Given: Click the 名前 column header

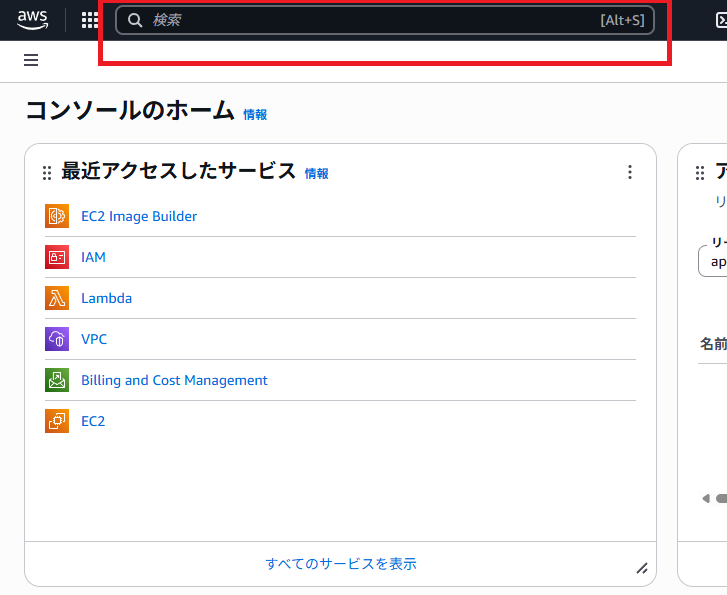Looking at the screenshot, I should pyautogui.click(x=713, y=344).
